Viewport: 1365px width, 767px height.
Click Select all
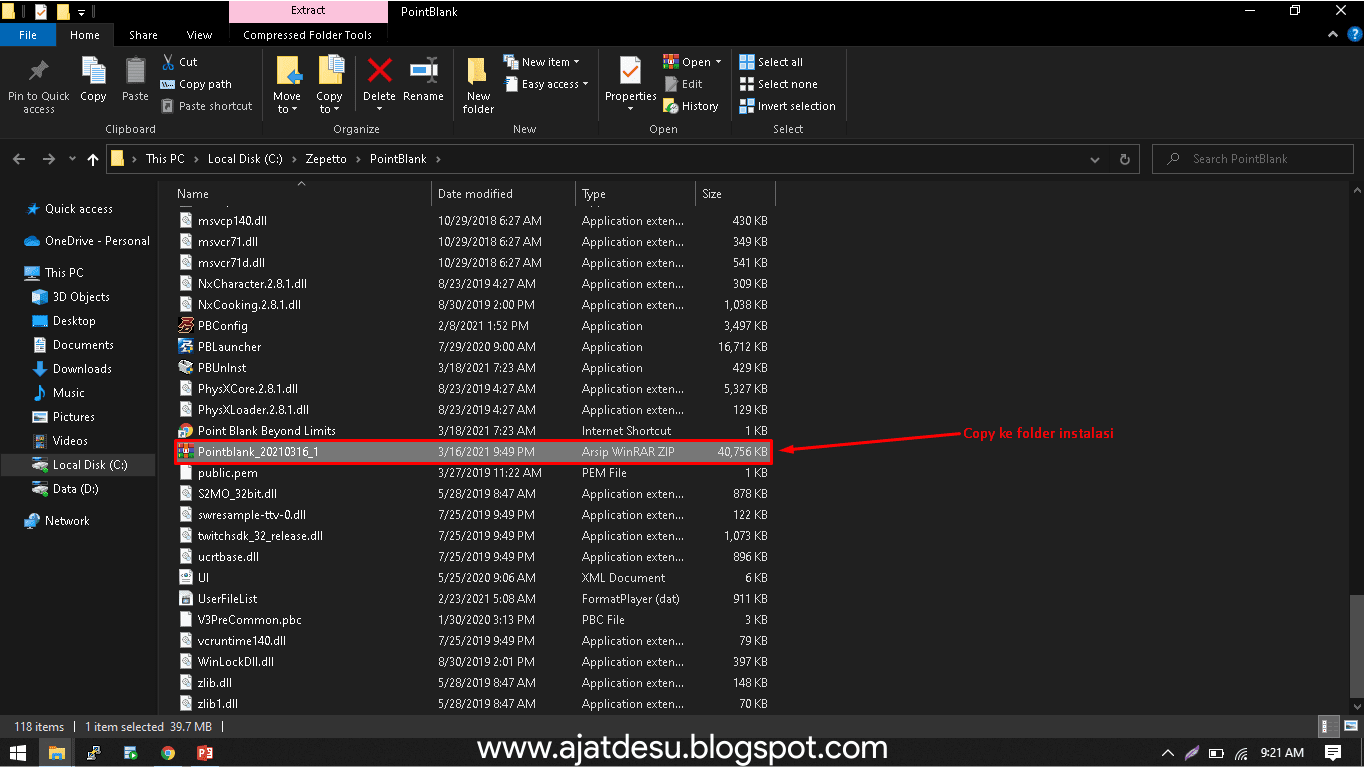click(771, 62)
